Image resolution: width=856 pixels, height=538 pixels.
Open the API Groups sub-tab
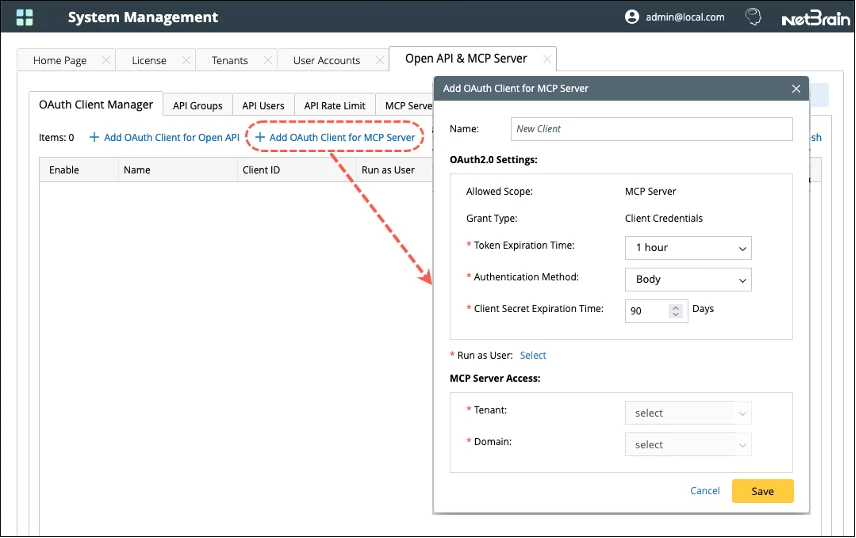click(198, 105)
